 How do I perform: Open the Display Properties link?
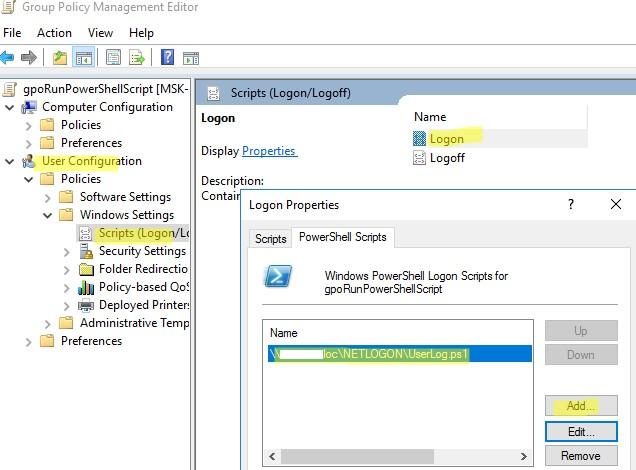[269, 151]
